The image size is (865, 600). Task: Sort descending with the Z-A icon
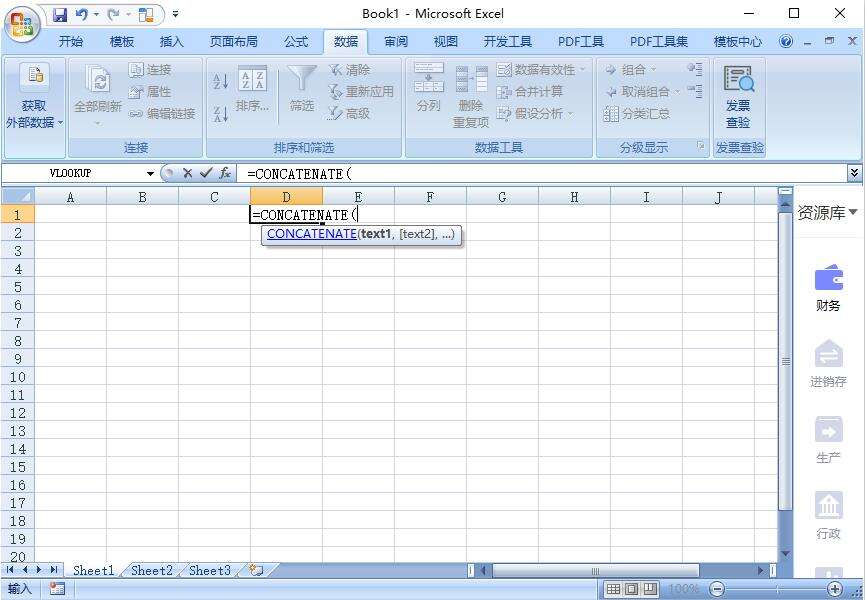coord(221,114)
